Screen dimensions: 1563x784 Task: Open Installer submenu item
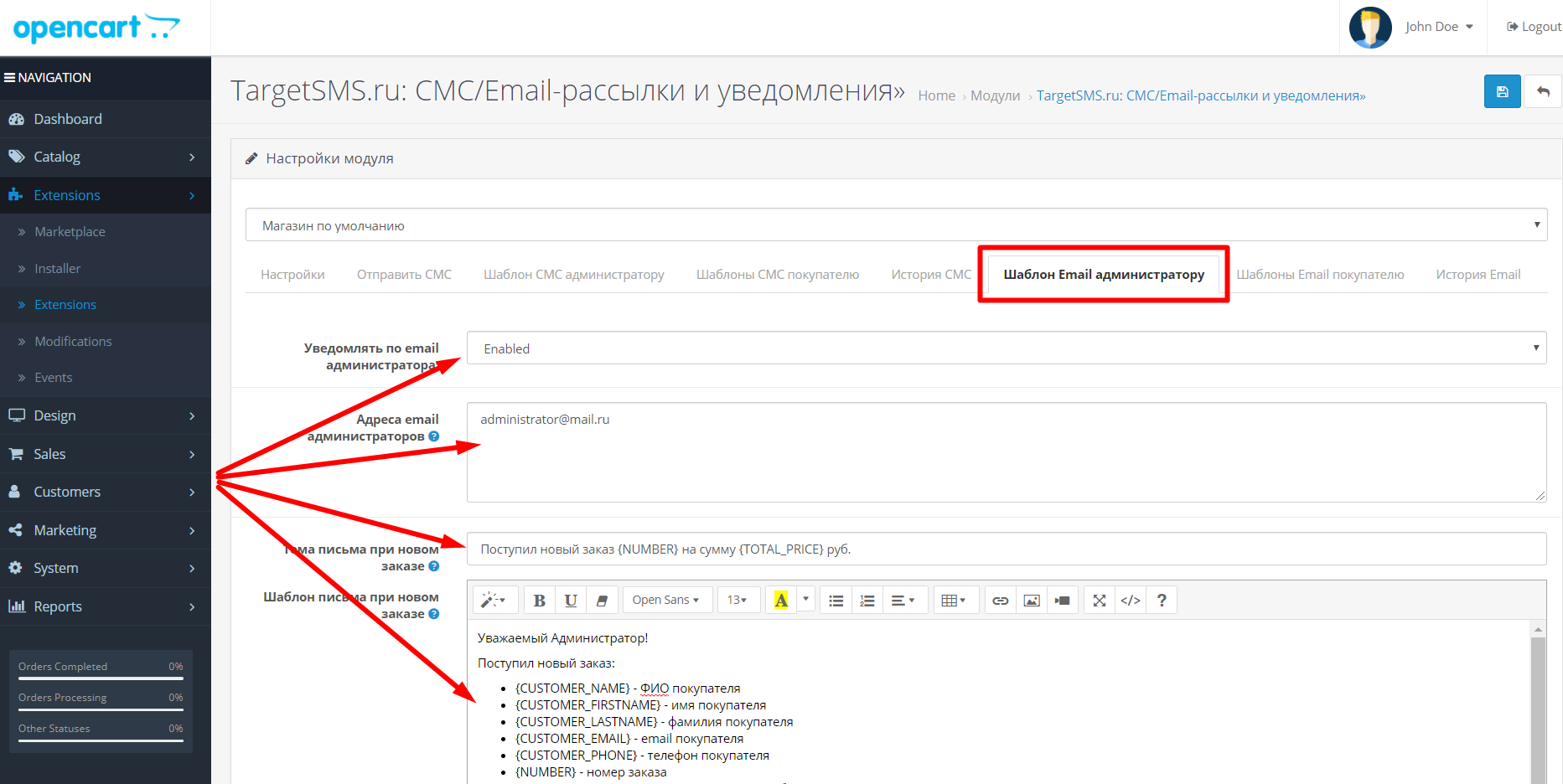(106, 269)
